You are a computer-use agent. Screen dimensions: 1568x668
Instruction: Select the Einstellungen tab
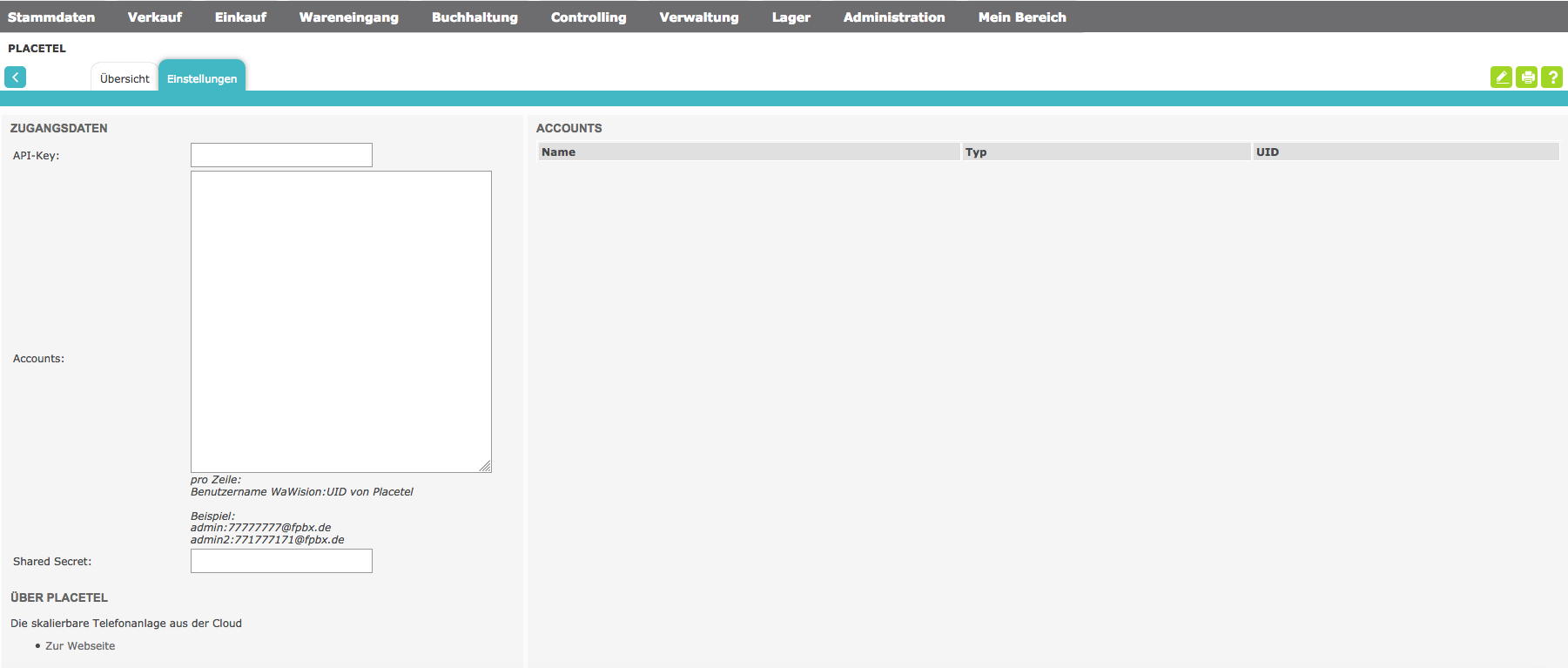[x=202, y=78]
